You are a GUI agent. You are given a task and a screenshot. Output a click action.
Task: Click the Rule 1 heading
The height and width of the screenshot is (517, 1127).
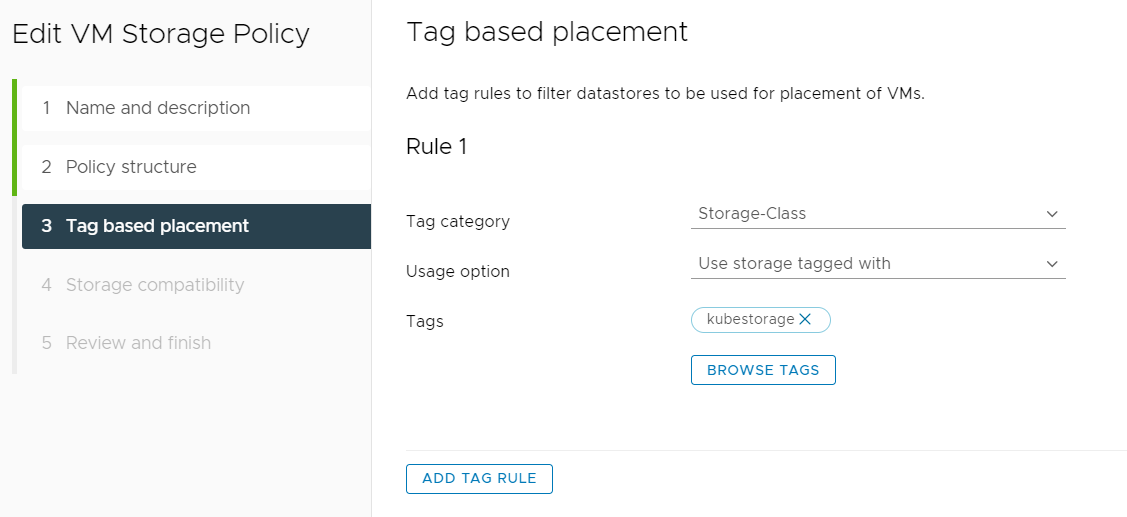click(x=437, y=147)
